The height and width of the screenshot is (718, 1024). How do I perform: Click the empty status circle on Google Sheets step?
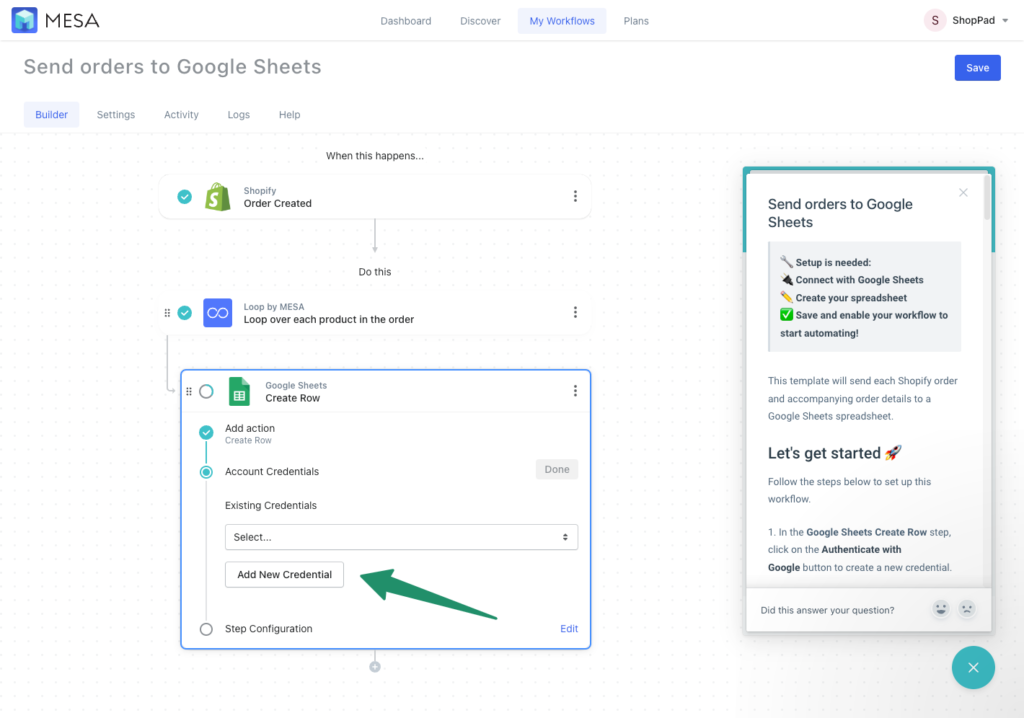tap(206, 391)
